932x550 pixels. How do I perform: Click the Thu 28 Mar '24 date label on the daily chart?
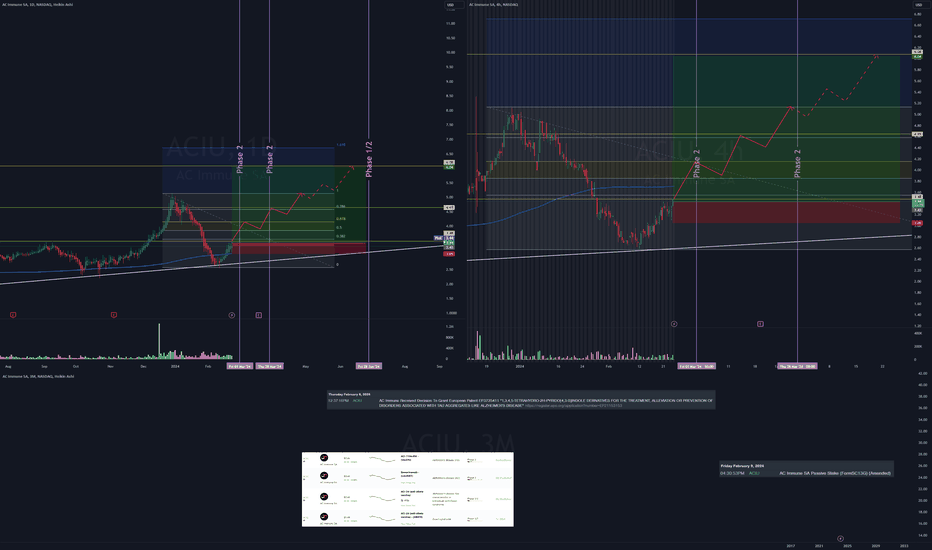270,366
